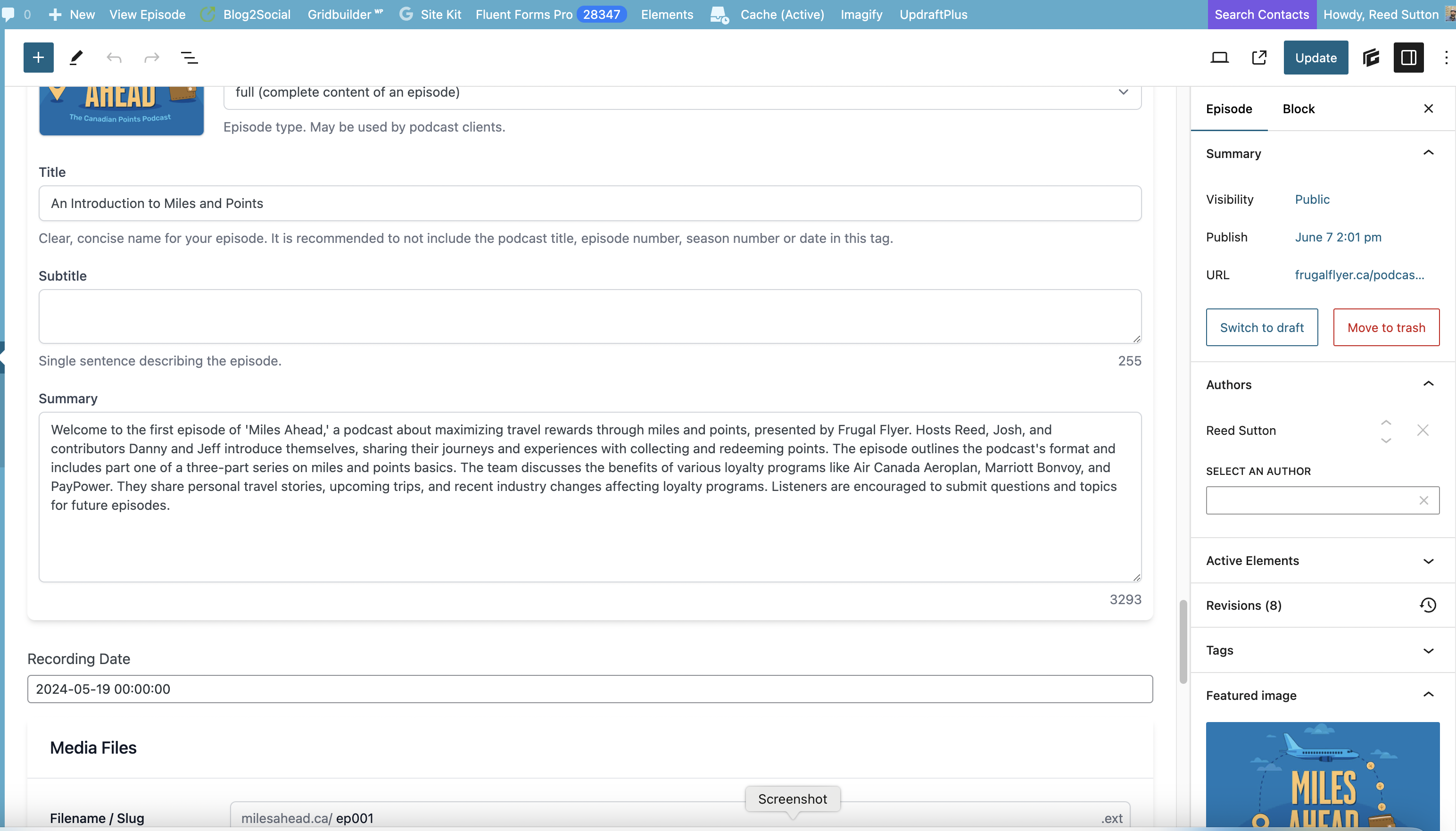Image resolution: width=1456 pixels, height=831 pixels.
Task: Move author Reed Sutton up
Action: click(1386, 423)
